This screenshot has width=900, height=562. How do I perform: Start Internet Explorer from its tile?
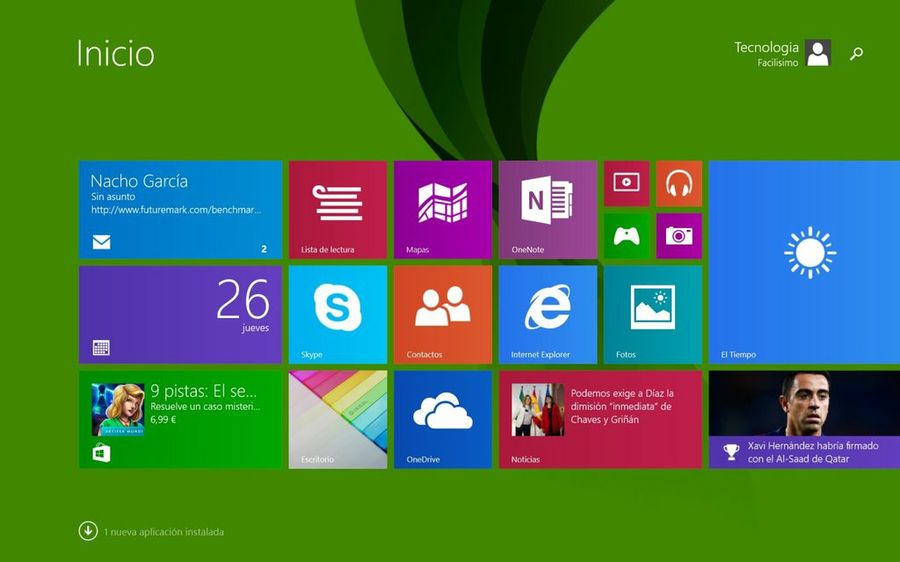tap(547, 314)
